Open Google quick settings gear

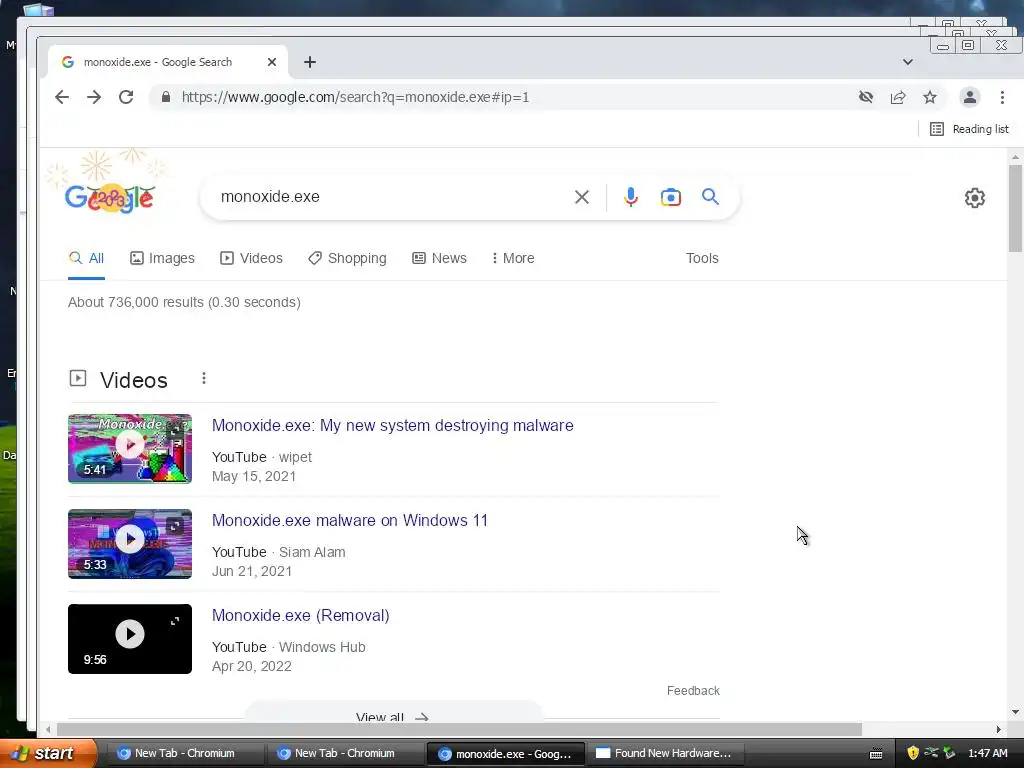pos(975,198)
